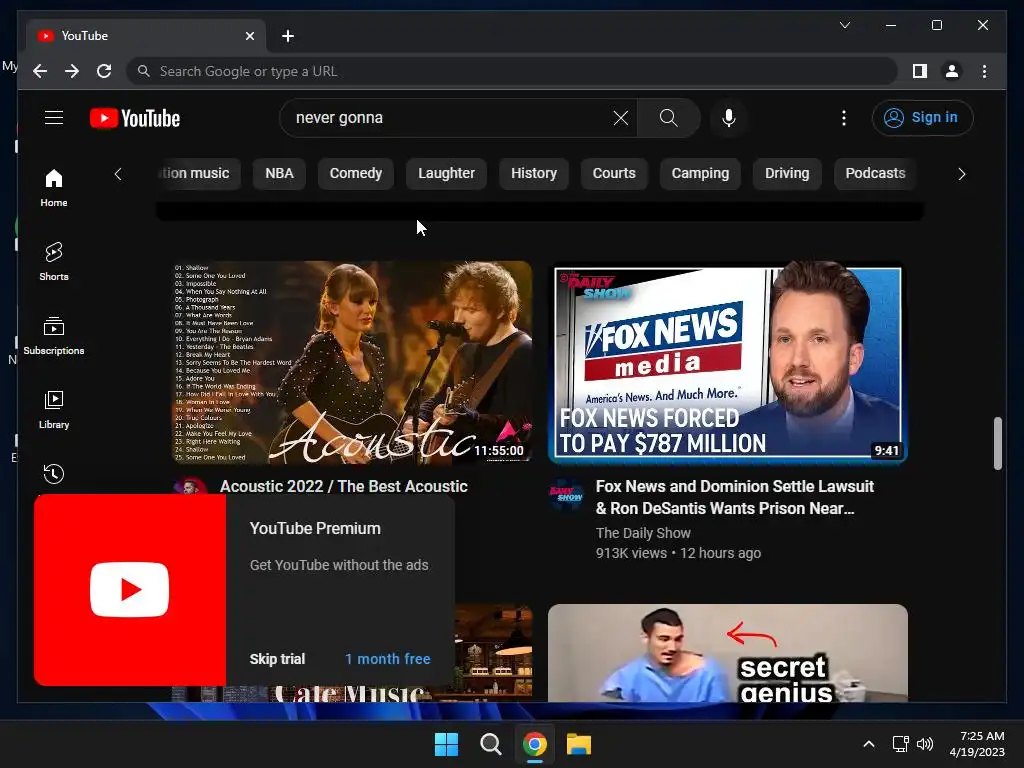The image size is (1024, 768).
Task: Open YouTube settings three-dot menu
Action: pos(844,118)
